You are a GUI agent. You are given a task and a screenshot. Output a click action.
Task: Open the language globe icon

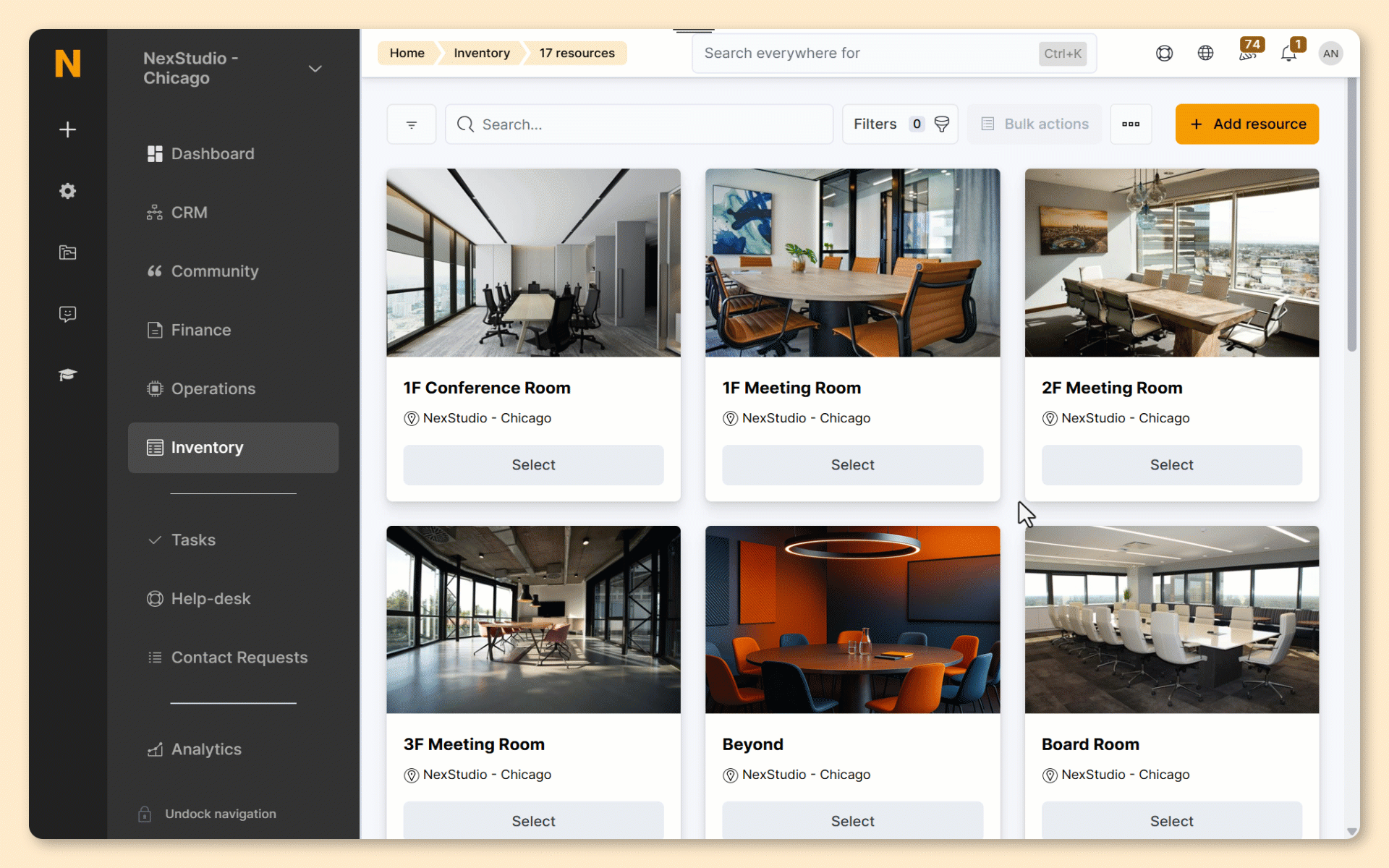click(x=1205, y=53)
